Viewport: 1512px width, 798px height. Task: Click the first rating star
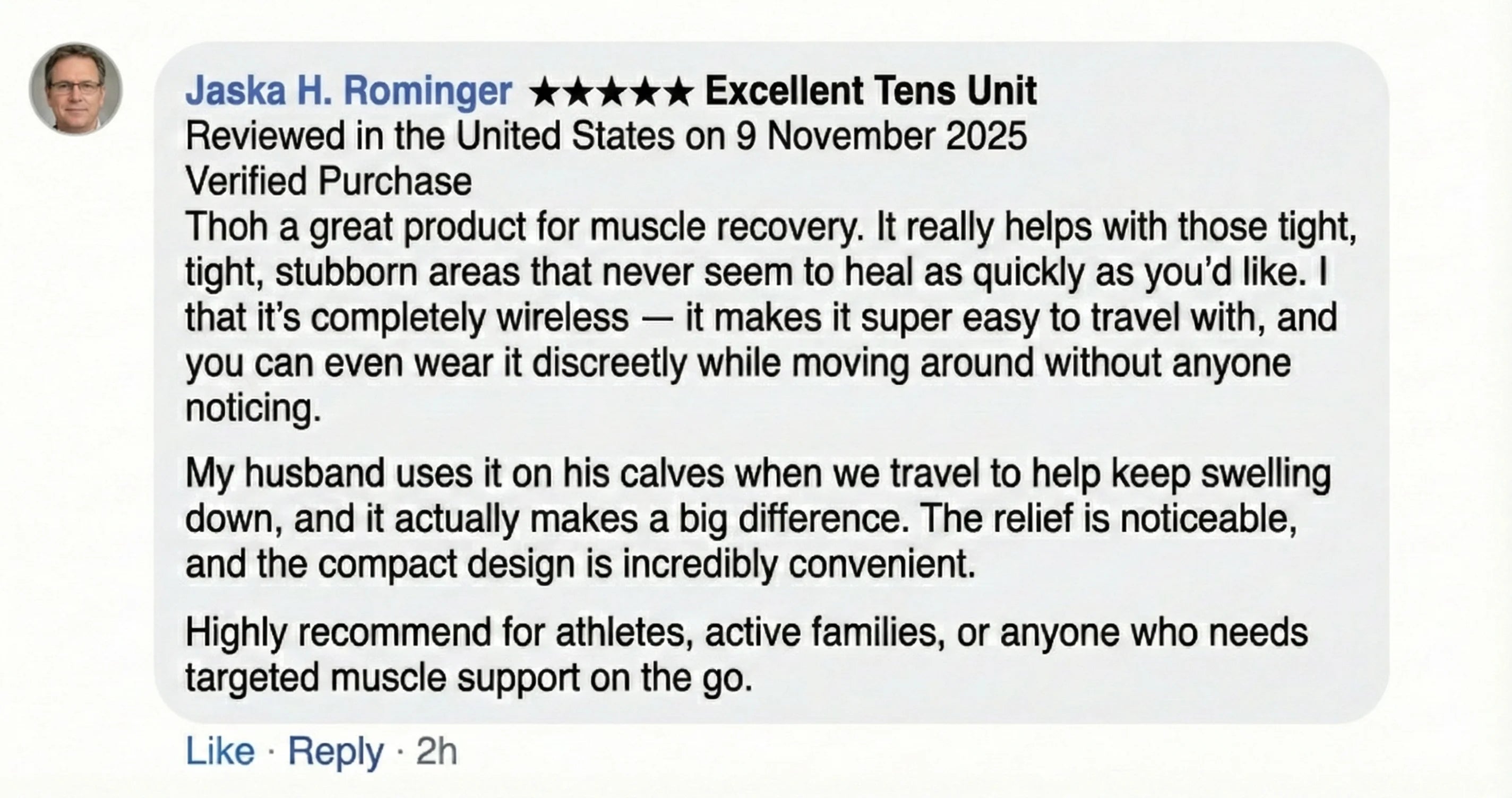point(544,93)
